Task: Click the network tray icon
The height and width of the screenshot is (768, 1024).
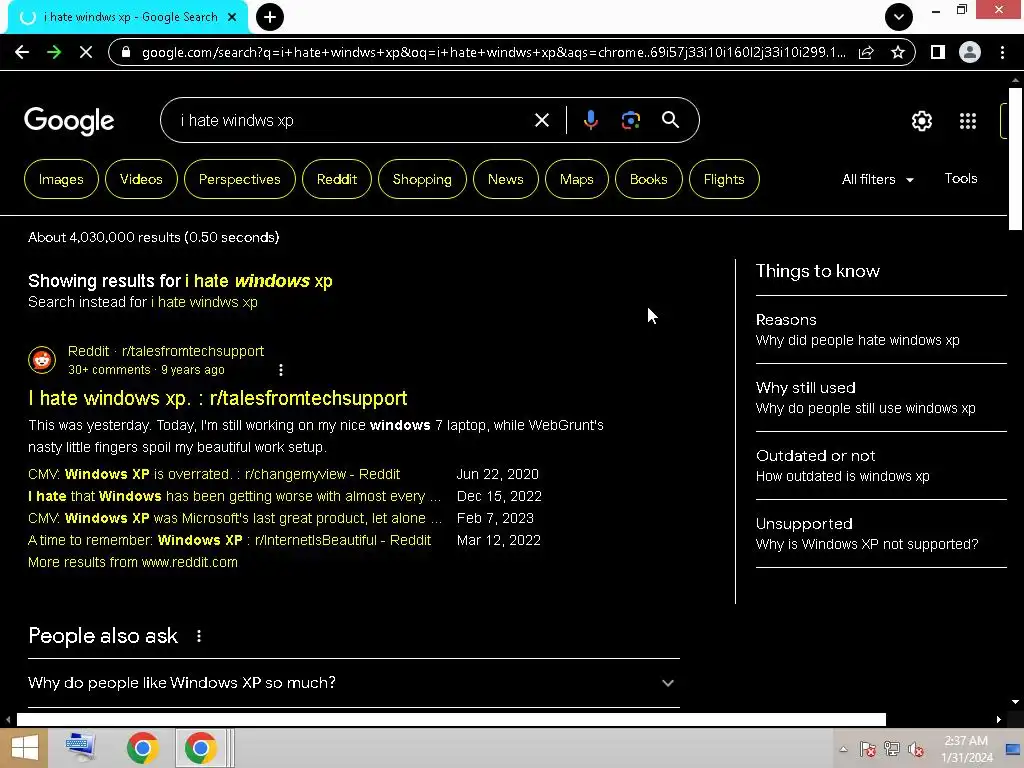Action: click(891, 749)
